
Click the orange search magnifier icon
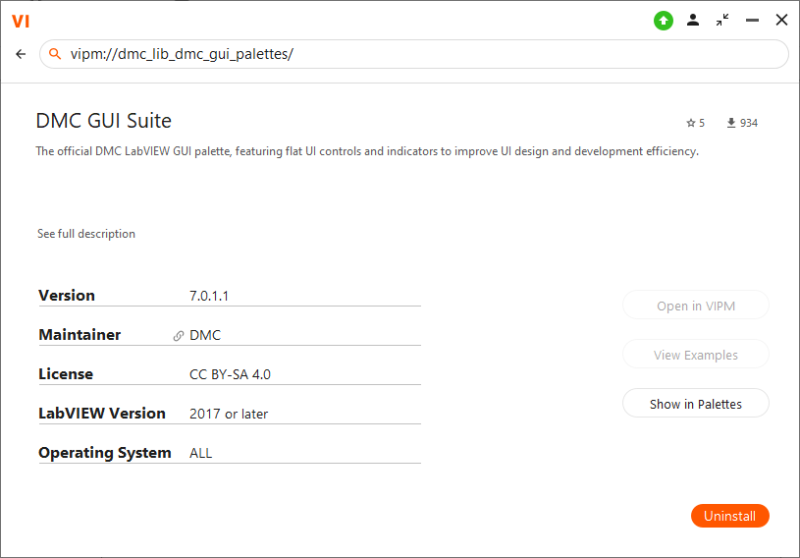tap(55, 54)
